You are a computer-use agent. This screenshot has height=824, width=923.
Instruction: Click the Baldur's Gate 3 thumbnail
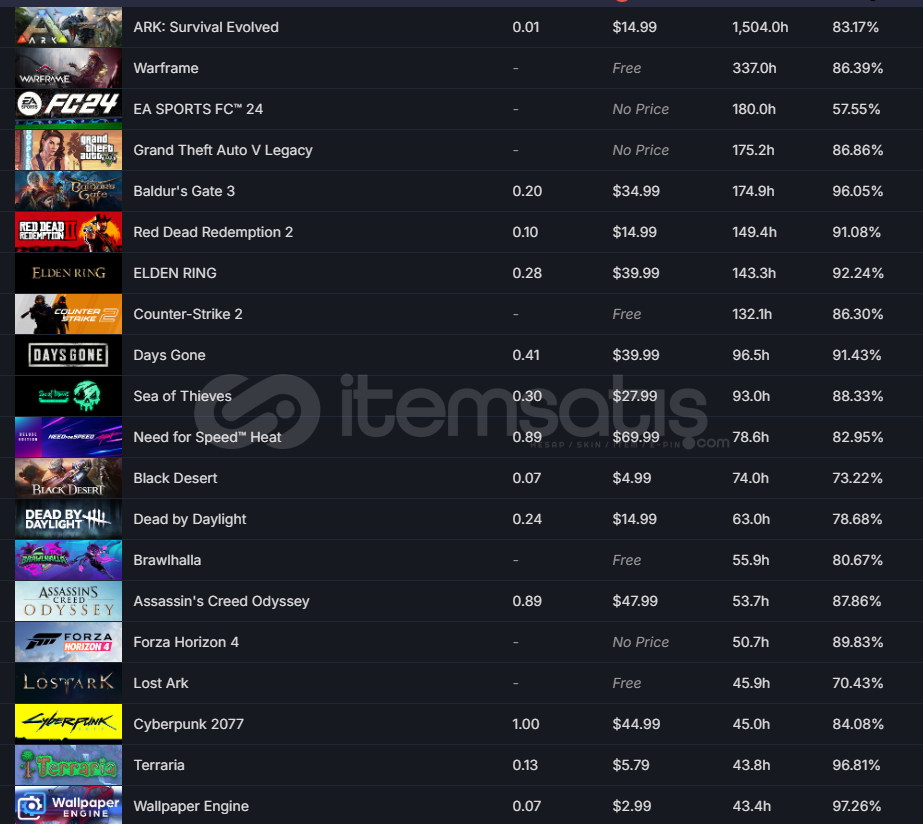(68, 191)
